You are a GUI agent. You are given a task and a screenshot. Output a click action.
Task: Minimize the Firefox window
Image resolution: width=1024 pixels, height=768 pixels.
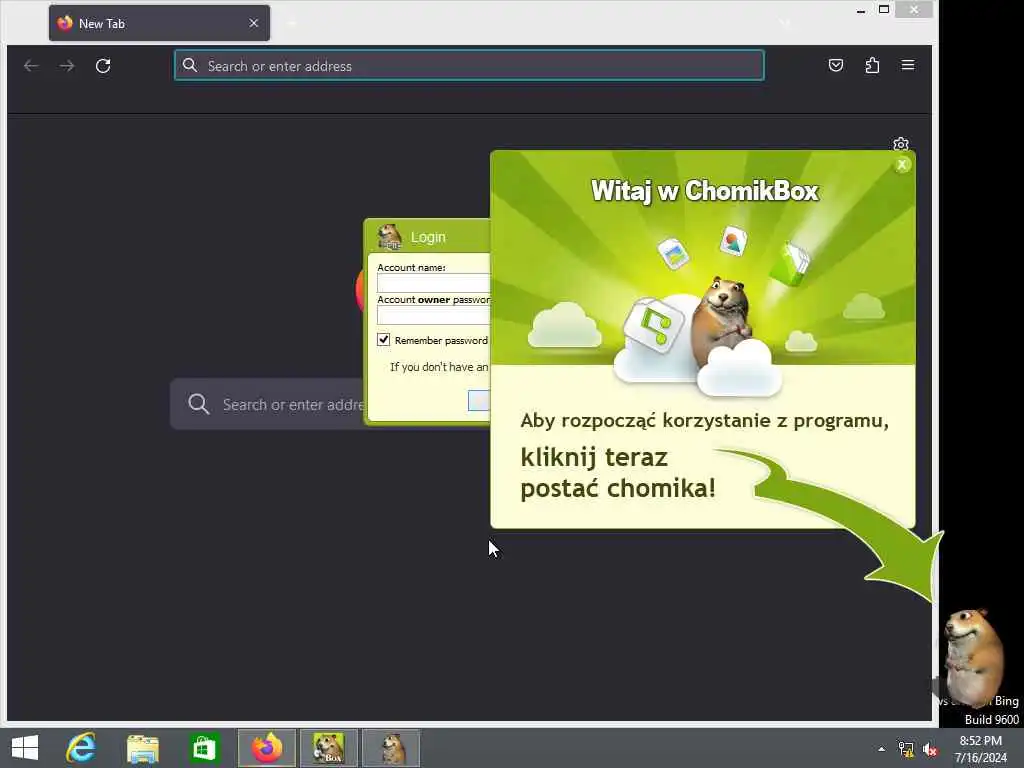pyautogui.click(x=861, y=10)
